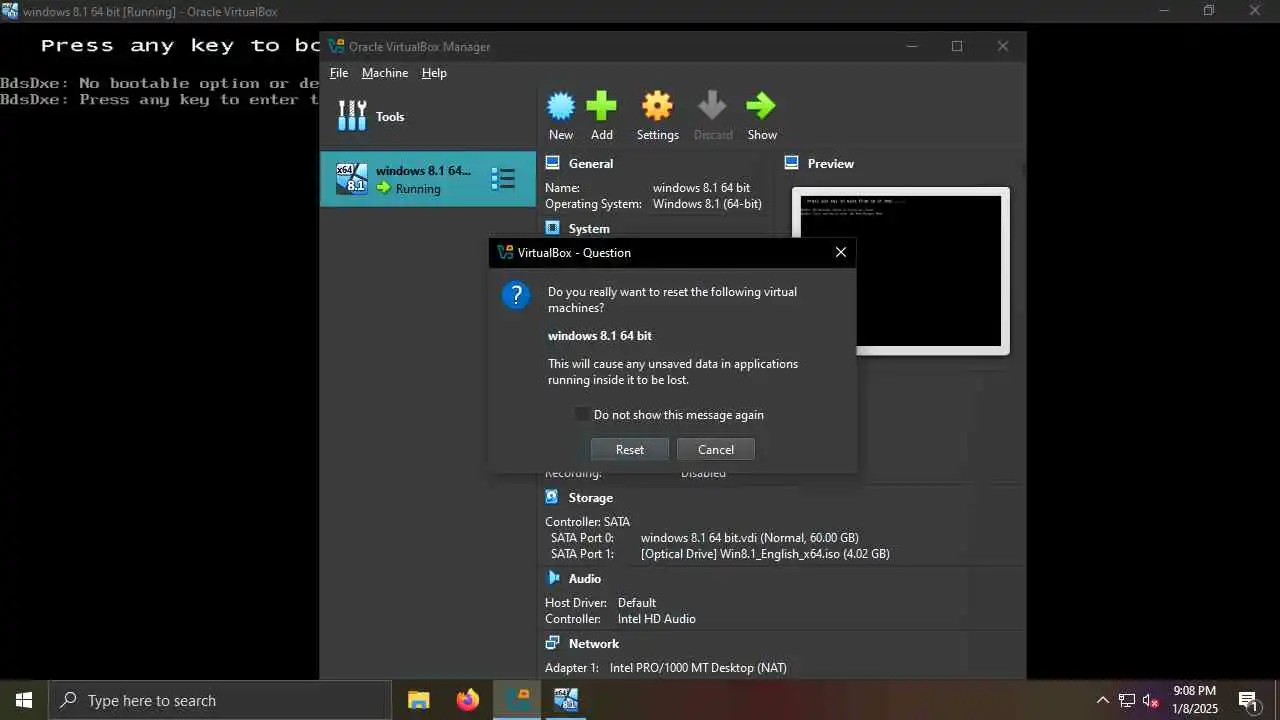Open the VM list menu icon
Viewport: 1280px width, 720px height.
[x=503, y=179]
